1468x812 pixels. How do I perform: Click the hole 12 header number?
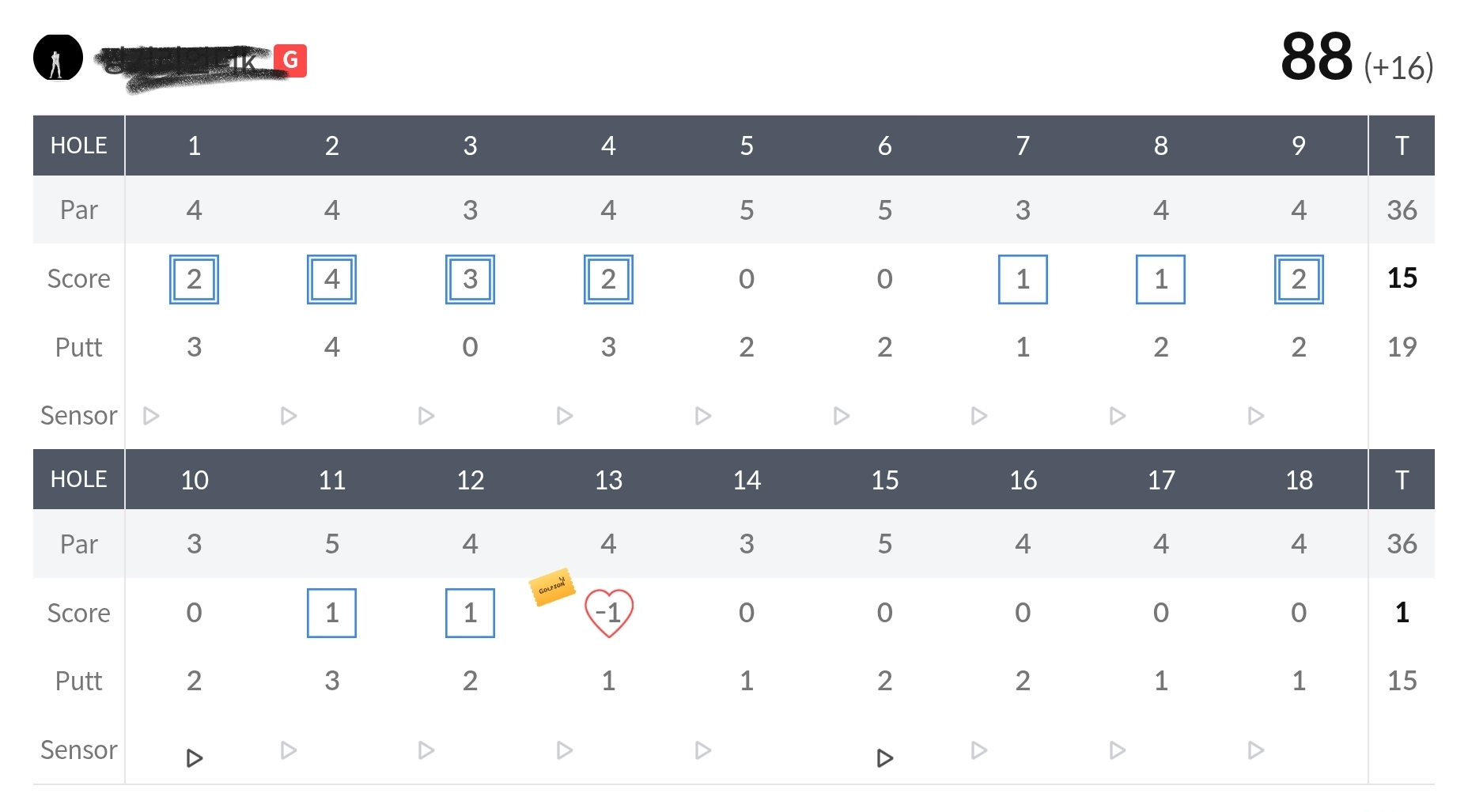pyautogui.click(x=471, y=480)
